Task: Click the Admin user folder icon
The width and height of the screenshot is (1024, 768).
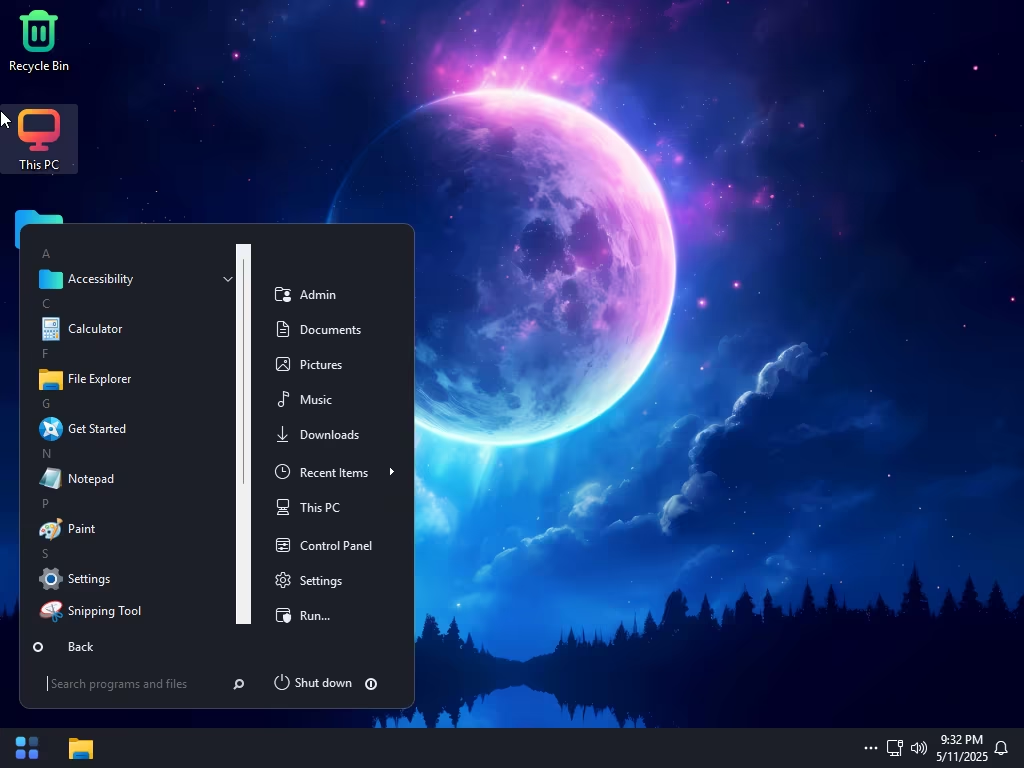Action: click(283, 295)
